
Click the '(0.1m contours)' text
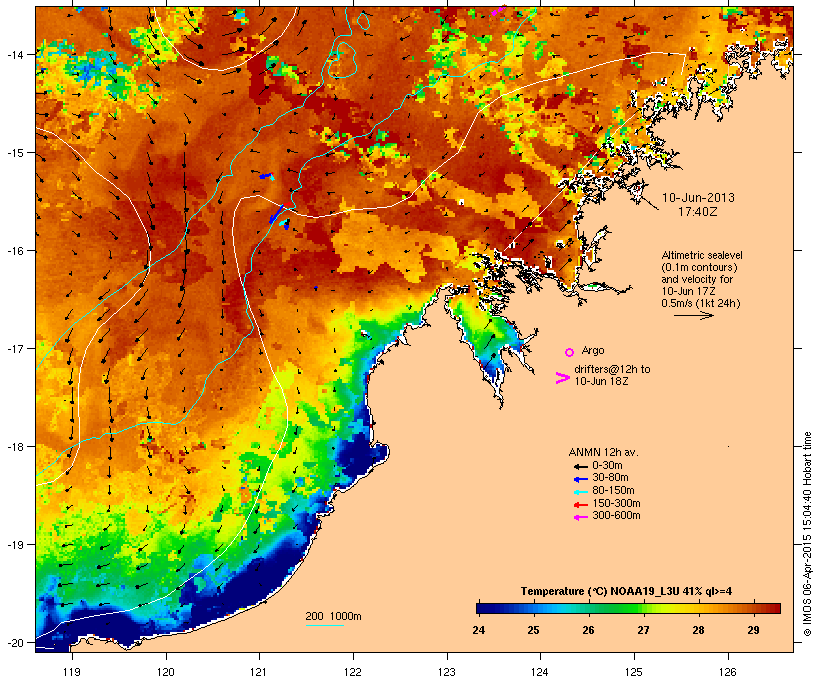699,267
